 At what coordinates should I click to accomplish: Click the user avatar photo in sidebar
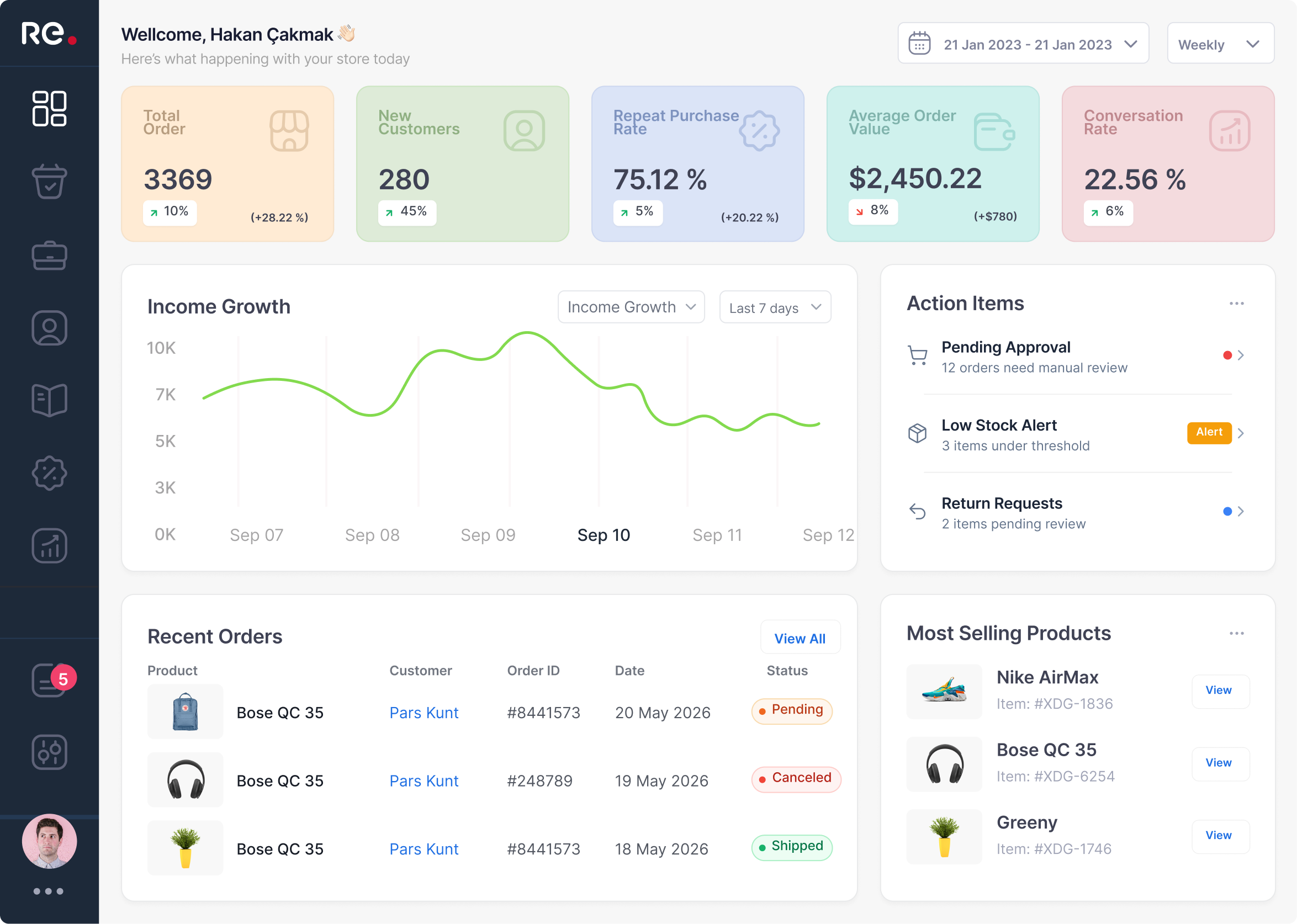50,841
